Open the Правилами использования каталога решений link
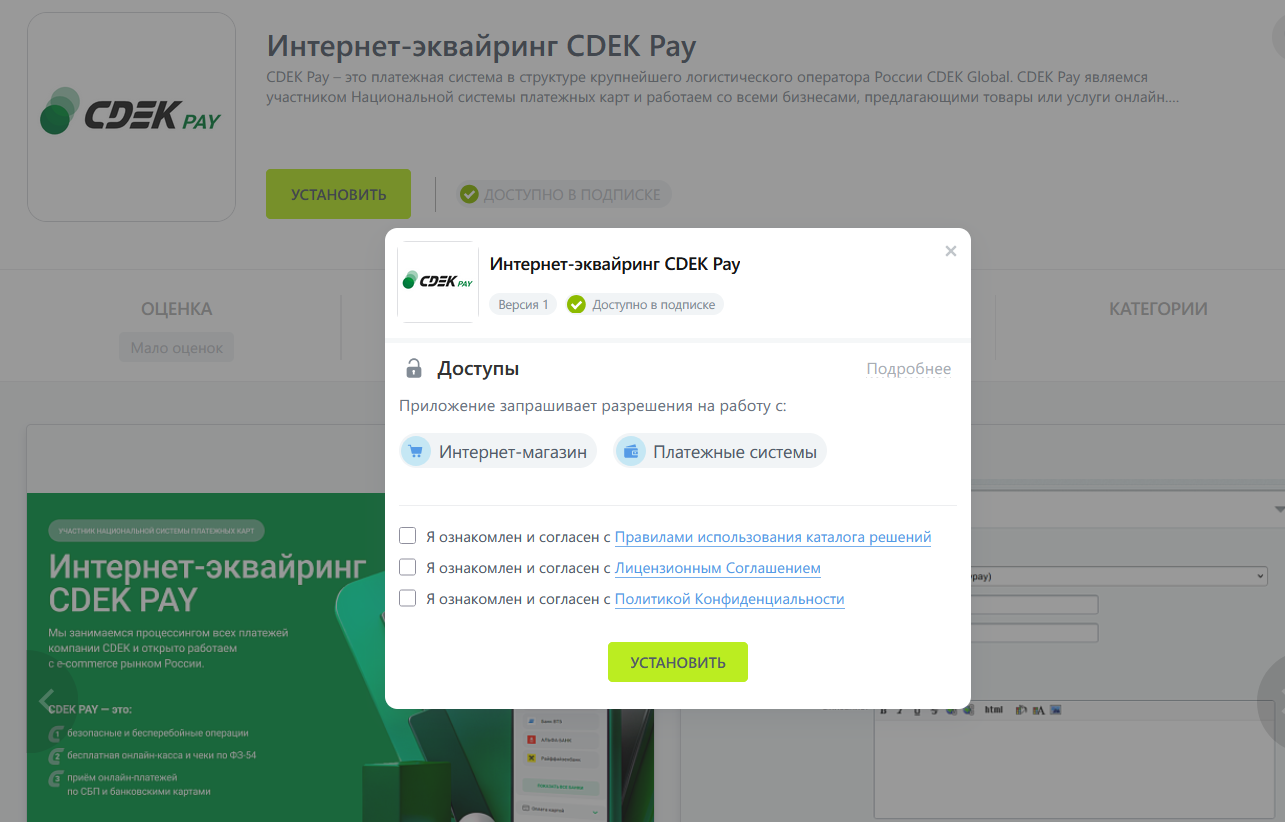The image size is (1285, 822). 772,537
